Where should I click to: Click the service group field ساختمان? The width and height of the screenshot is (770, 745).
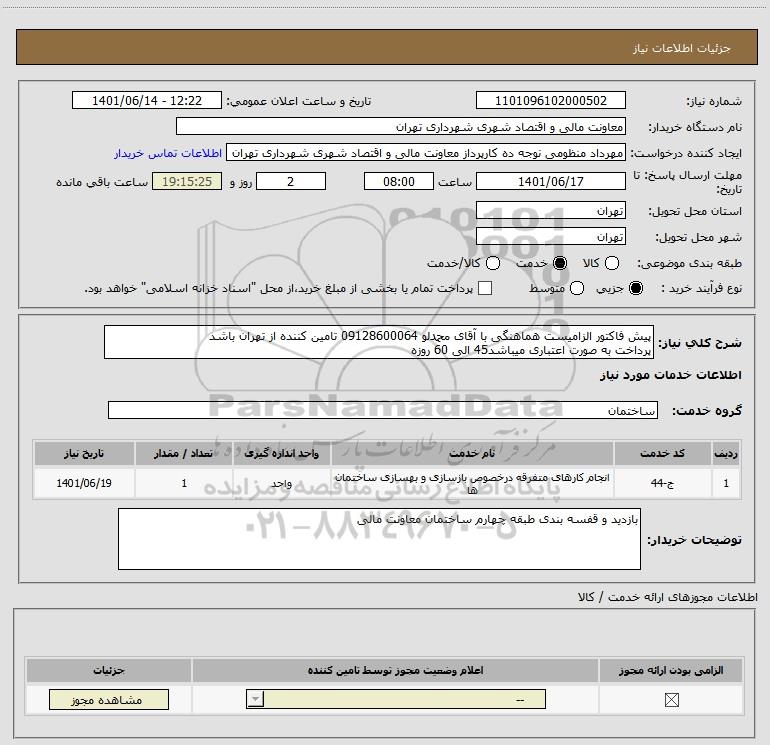click(x=383, y=410)
